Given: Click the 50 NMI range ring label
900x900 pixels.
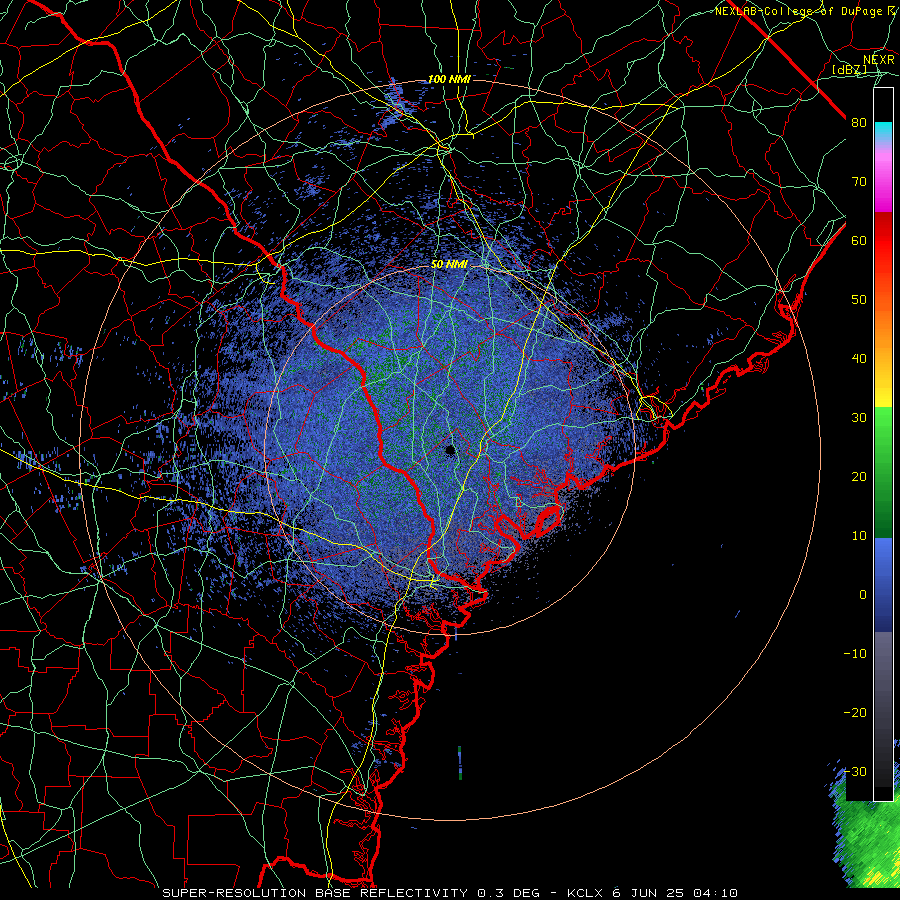Looking at the screenshot, I should (449, 264).
